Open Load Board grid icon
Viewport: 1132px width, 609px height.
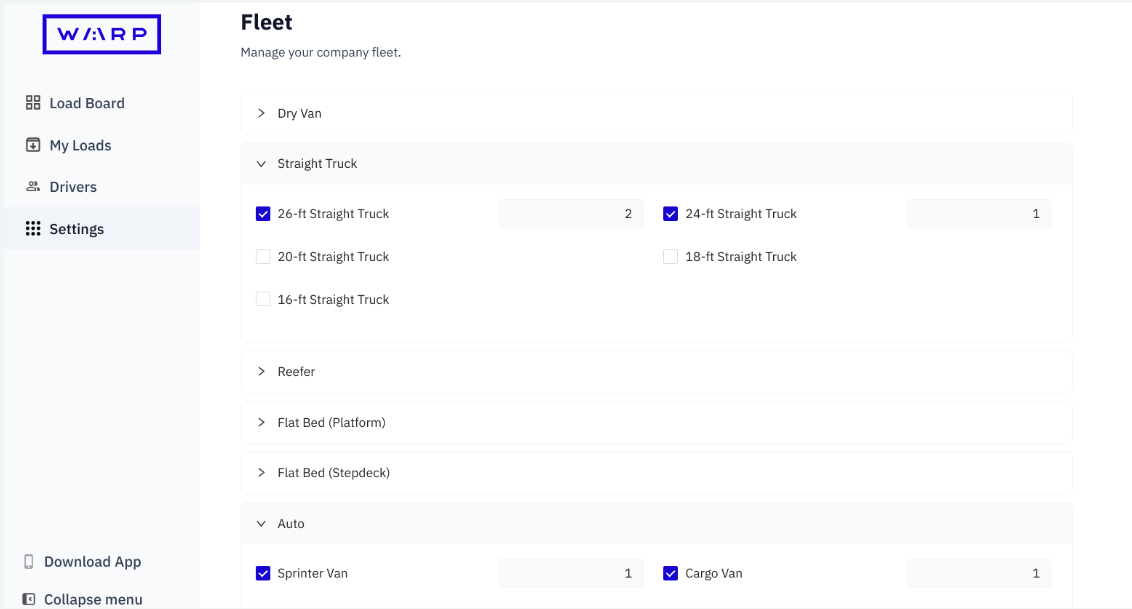point(33,102)
